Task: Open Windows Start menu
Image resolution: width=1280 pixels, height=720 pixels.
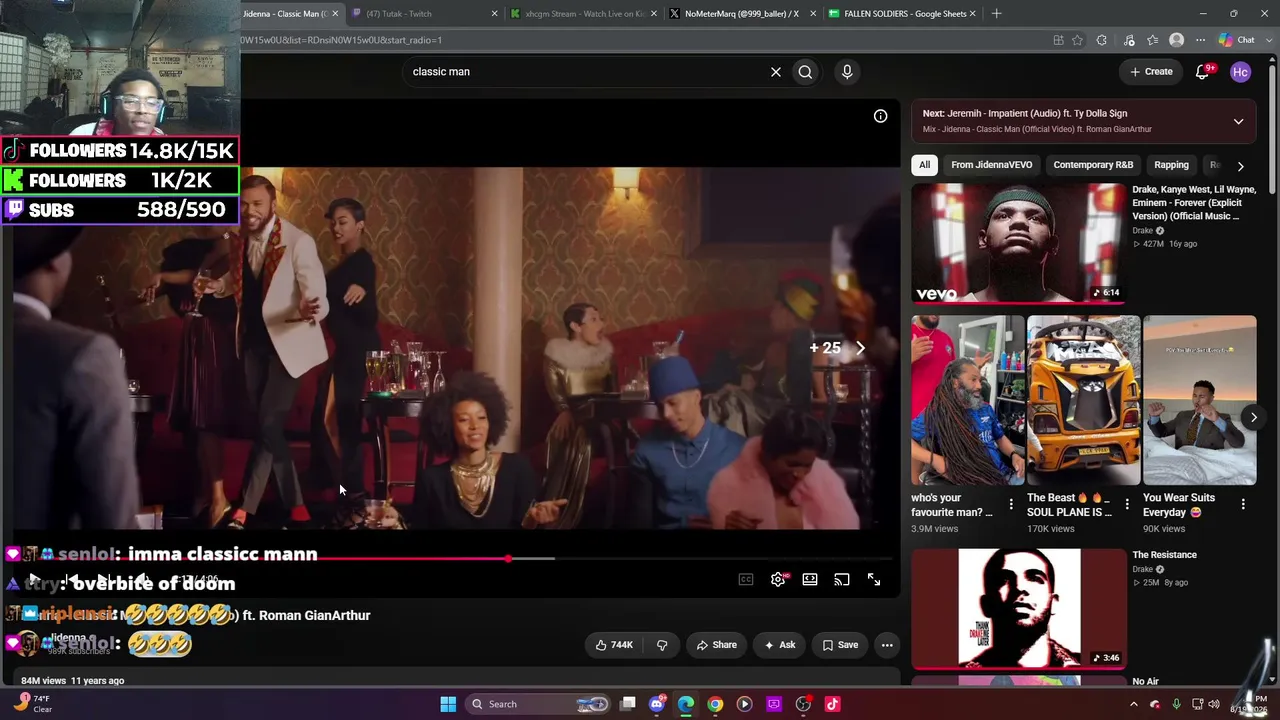Action: (x=448, y=704)
